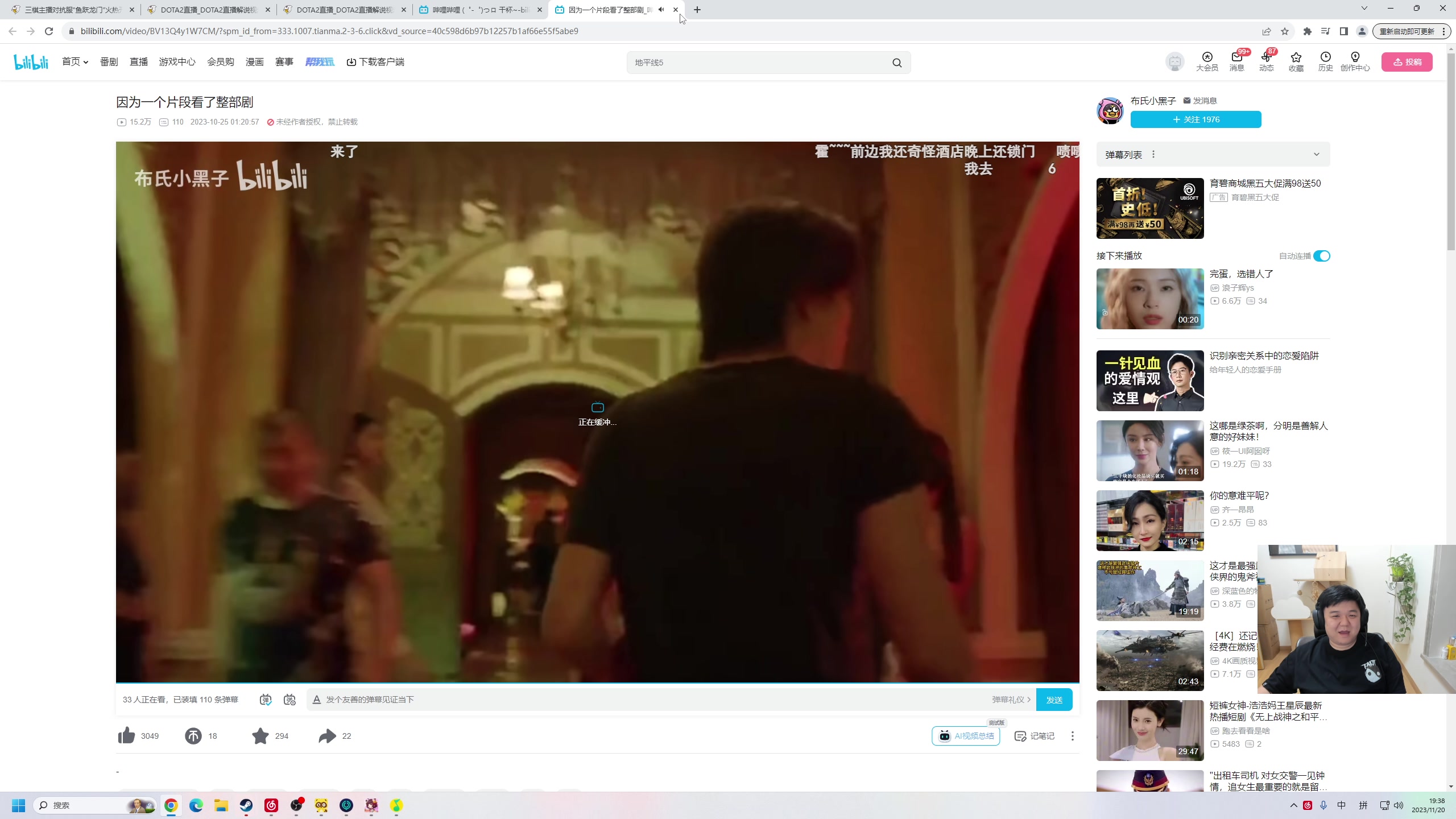Viewport: 1456px width, 819px height.
Task: Open Microsoft Edge from the taskbar
Action: pos(196,805)
